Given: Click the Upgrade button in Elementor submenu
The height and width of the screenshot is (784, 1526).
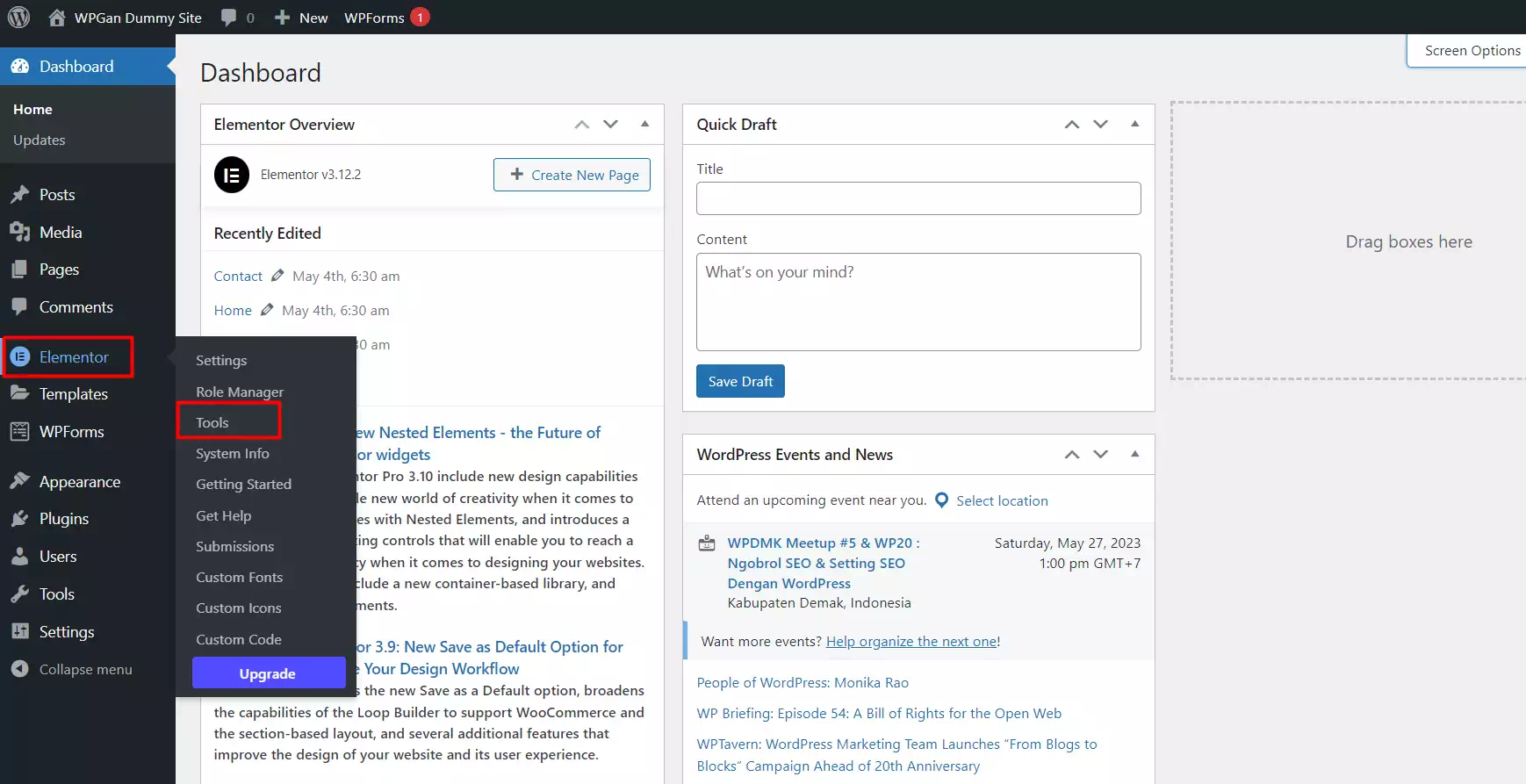Looking at the screenshot, I should (269, 673).
